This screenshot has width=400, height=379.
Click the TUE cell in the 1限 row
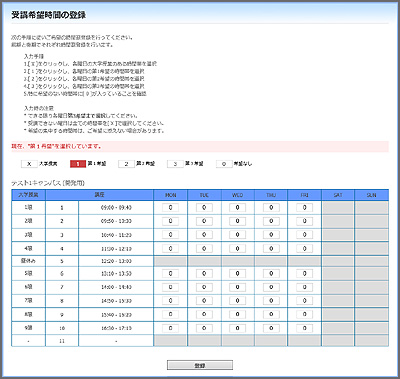(204, 208)
